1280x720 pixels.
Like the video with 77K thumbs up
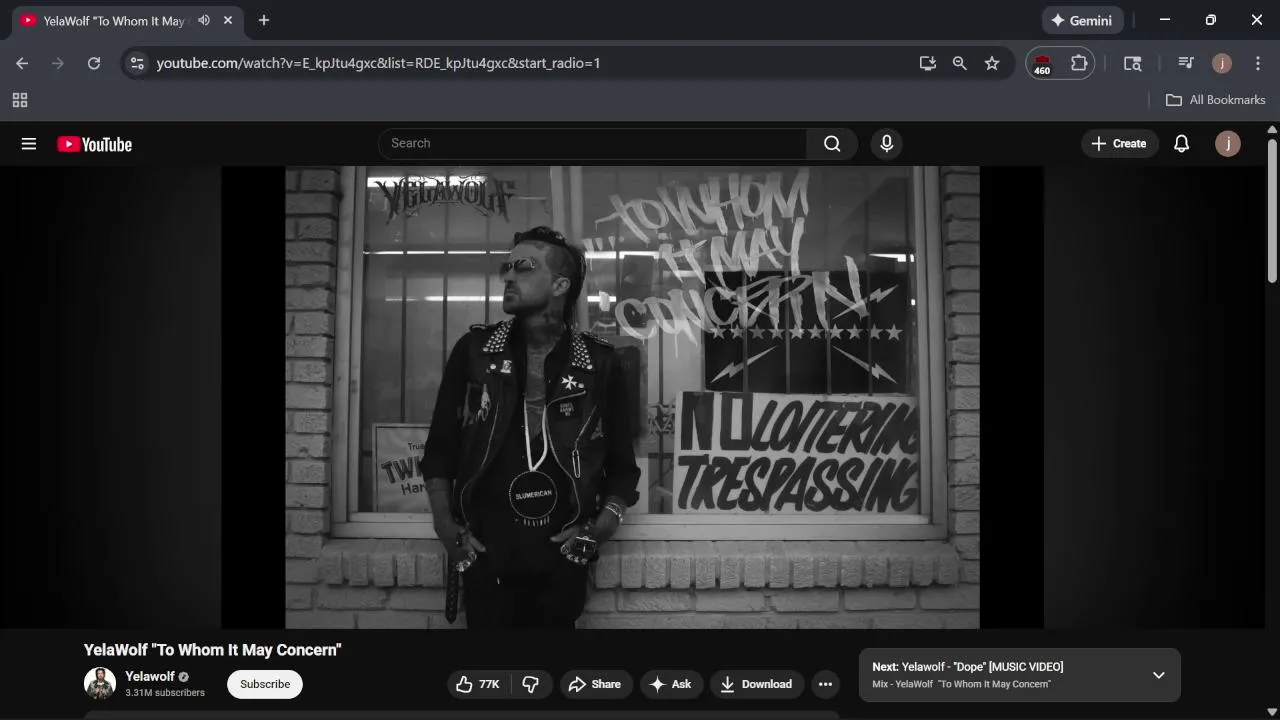tap(478, 684)
